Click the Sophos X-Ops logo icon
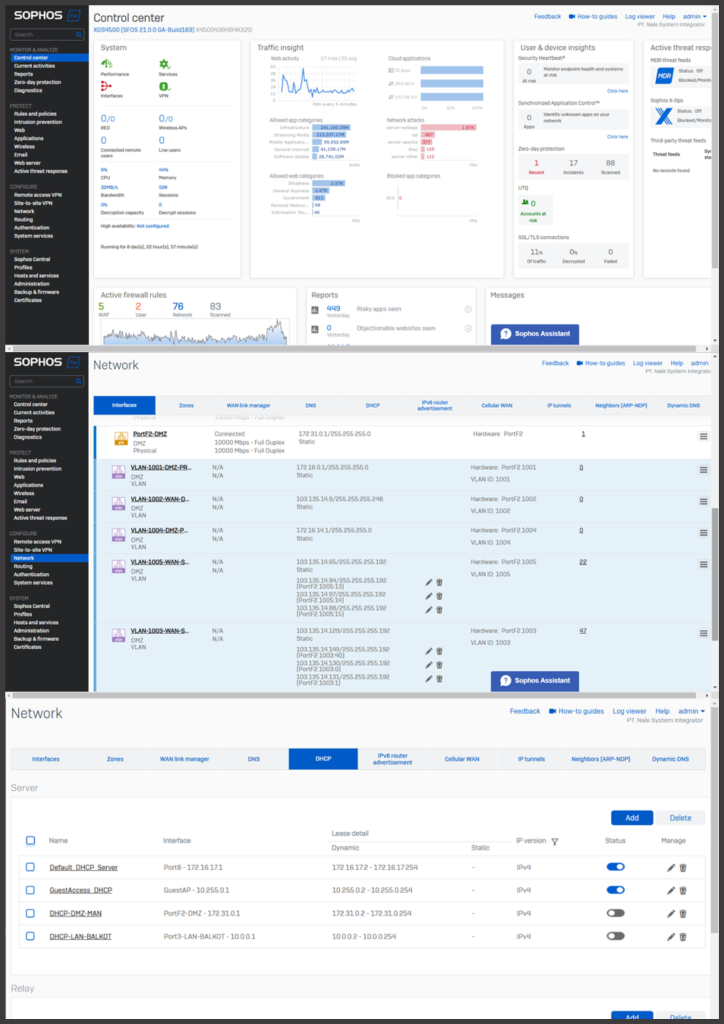724x1024 pixels. 663,116
